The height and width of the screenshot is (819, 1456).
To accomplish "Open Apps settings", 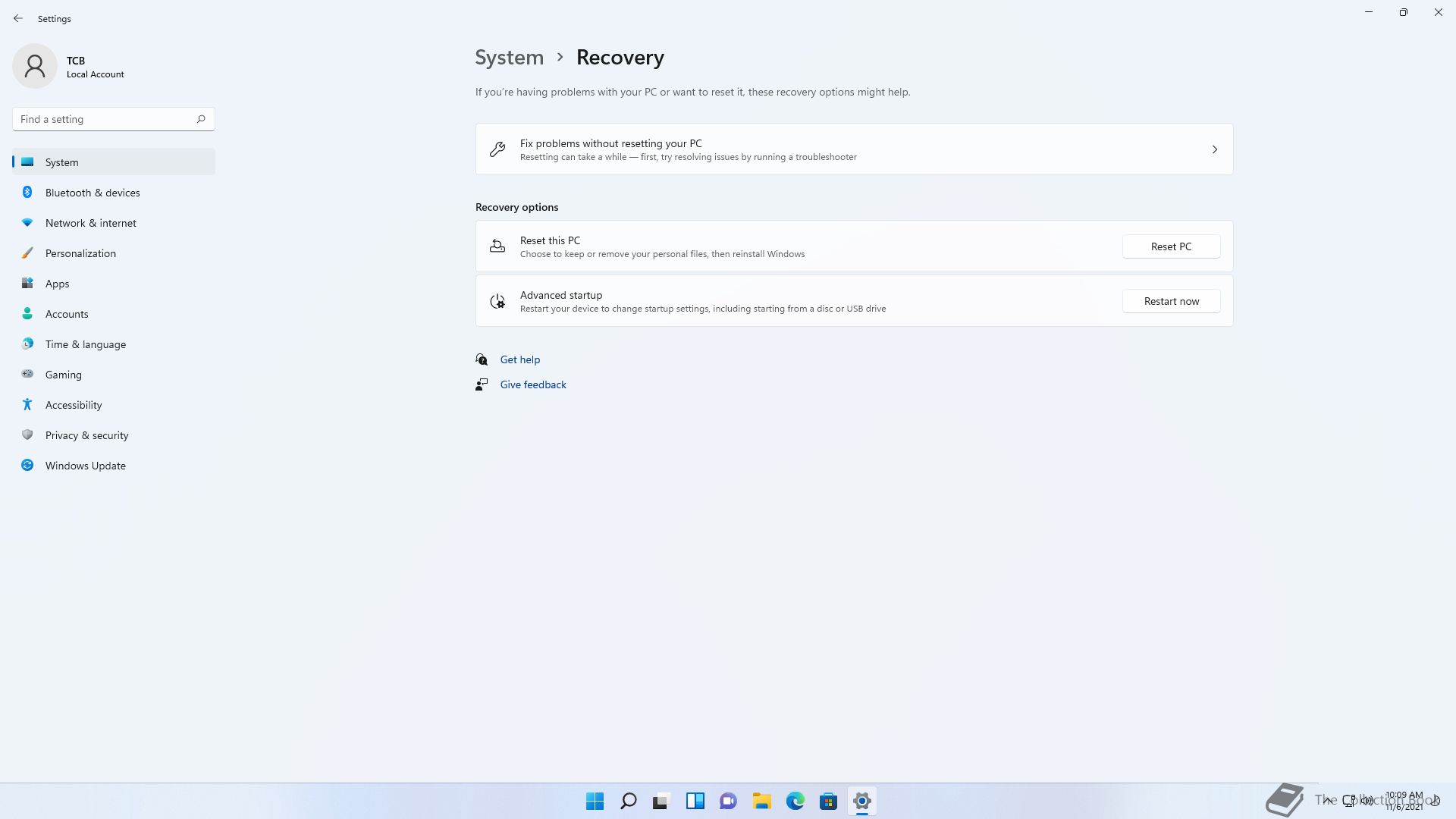I will tap(114, 283).
